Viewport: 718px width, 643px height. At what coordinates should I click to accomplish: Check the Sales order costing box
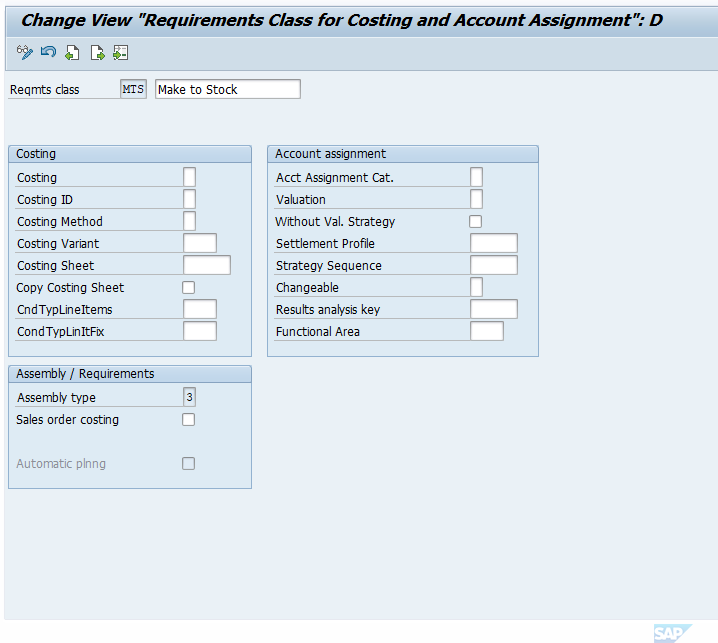188,420
